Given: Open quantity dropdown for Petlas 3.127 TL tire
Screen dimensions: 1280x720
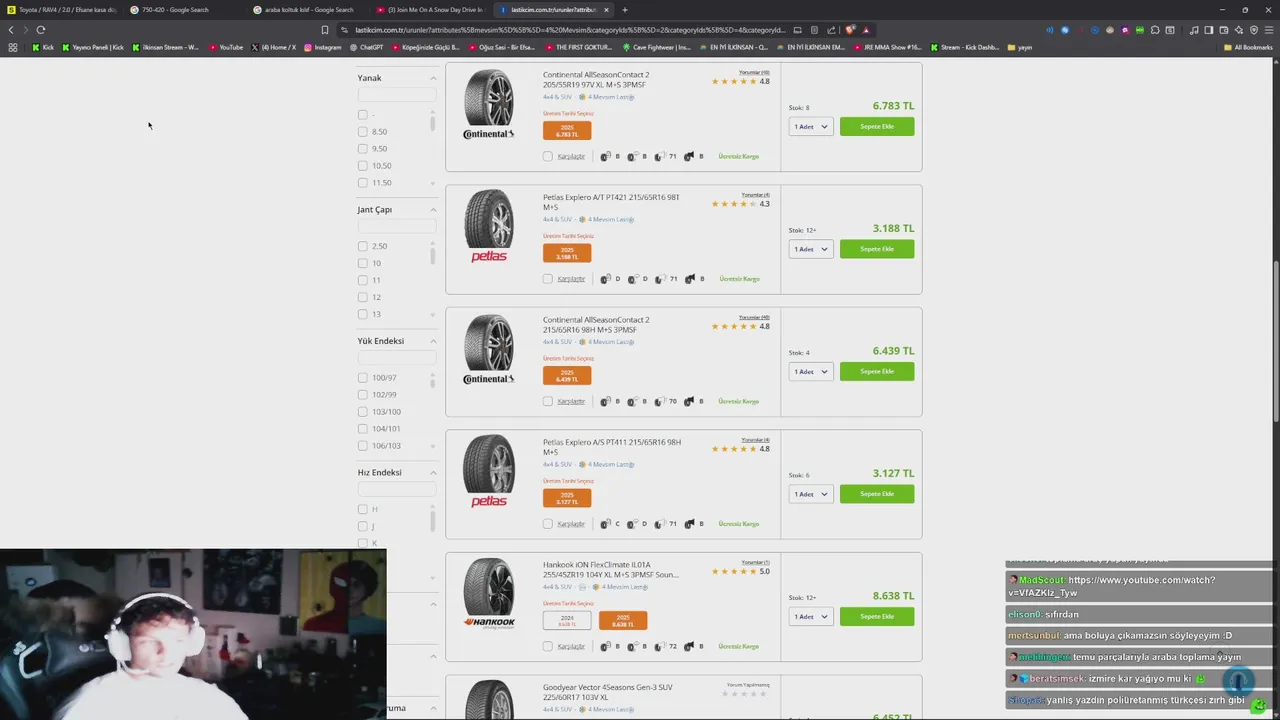Looking at the screenshot, I should click(811, 494).
